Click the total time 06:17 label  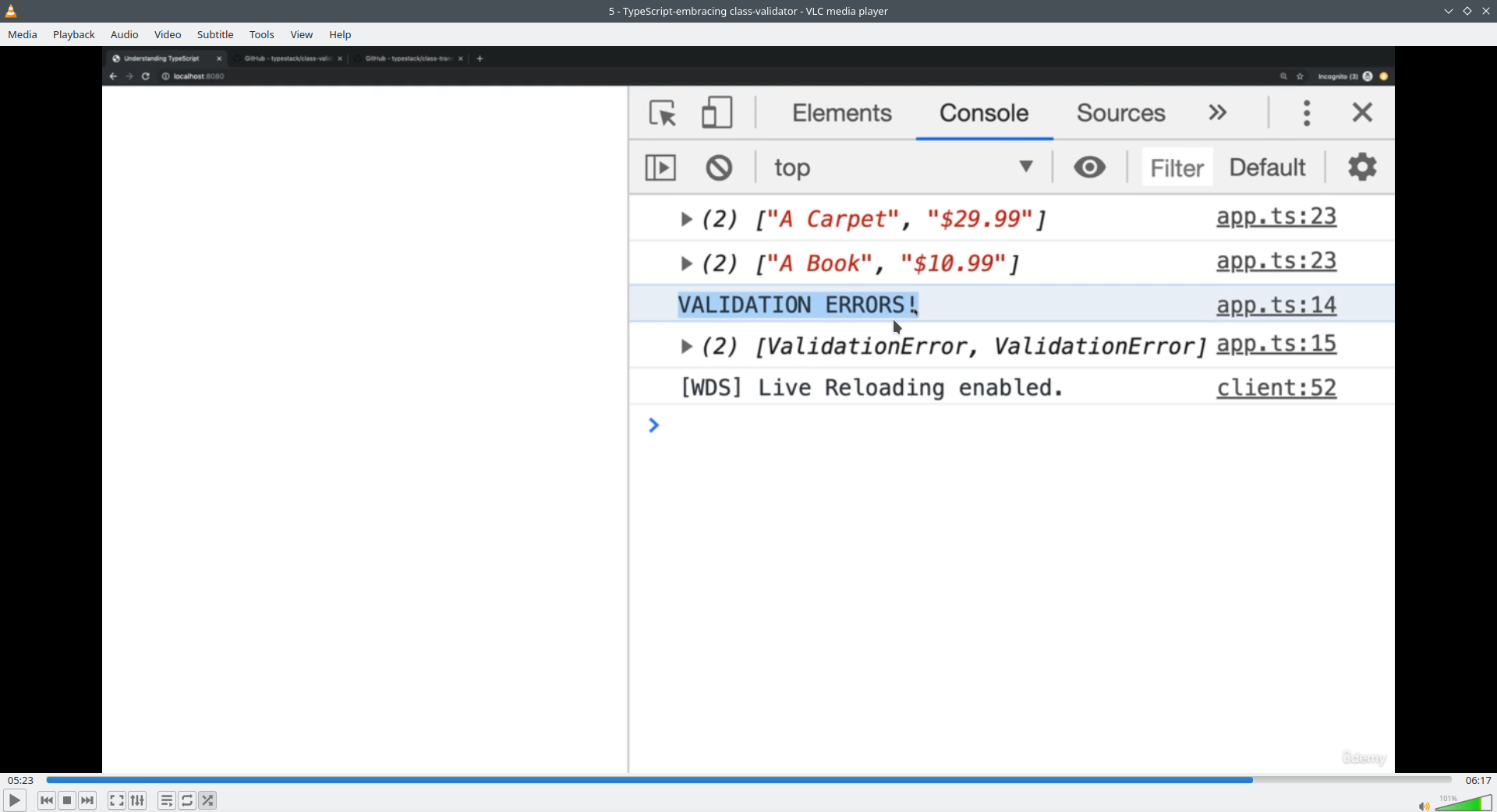pyautogui.click(x=1478, y=780)
